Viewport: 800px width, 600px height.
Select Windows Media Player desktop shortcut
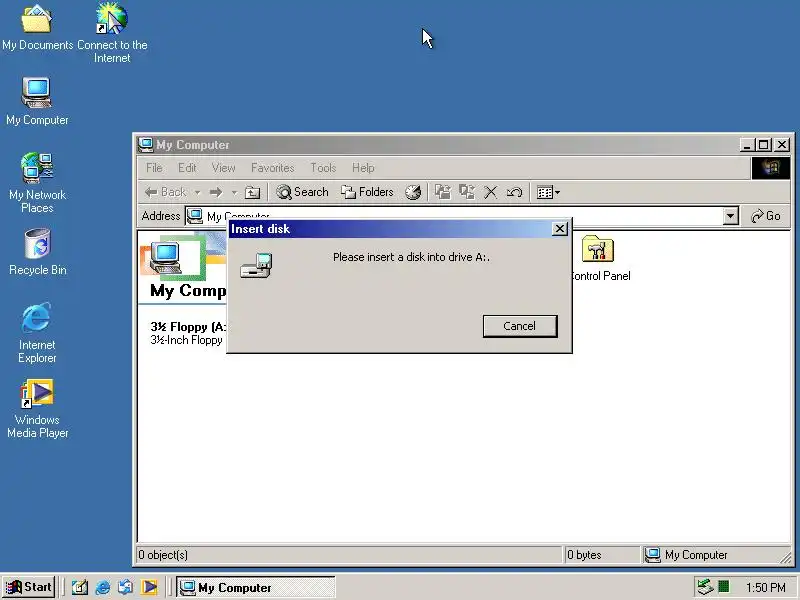[x=37, y=409]
